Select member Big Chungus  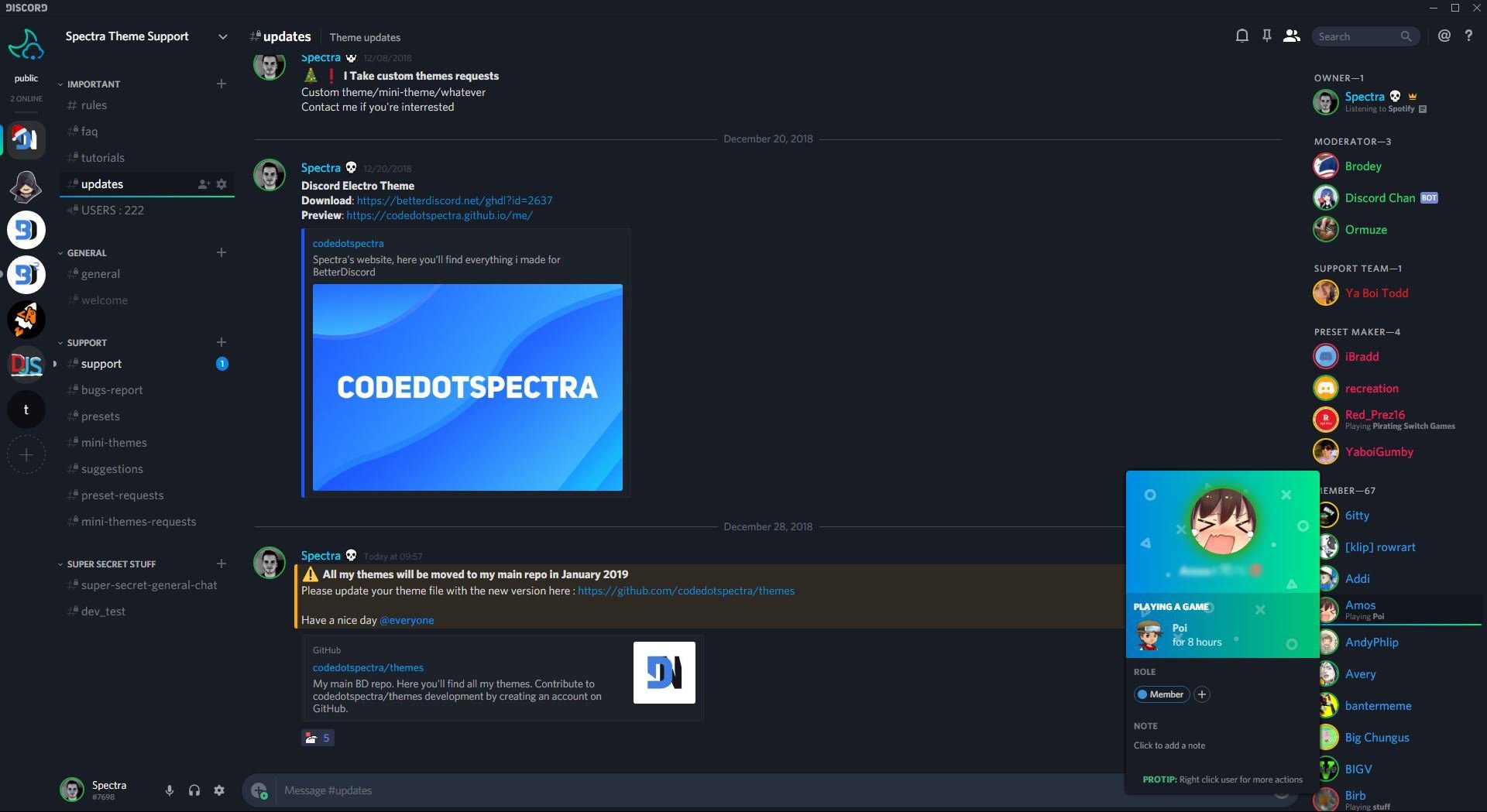[1400, 737]
